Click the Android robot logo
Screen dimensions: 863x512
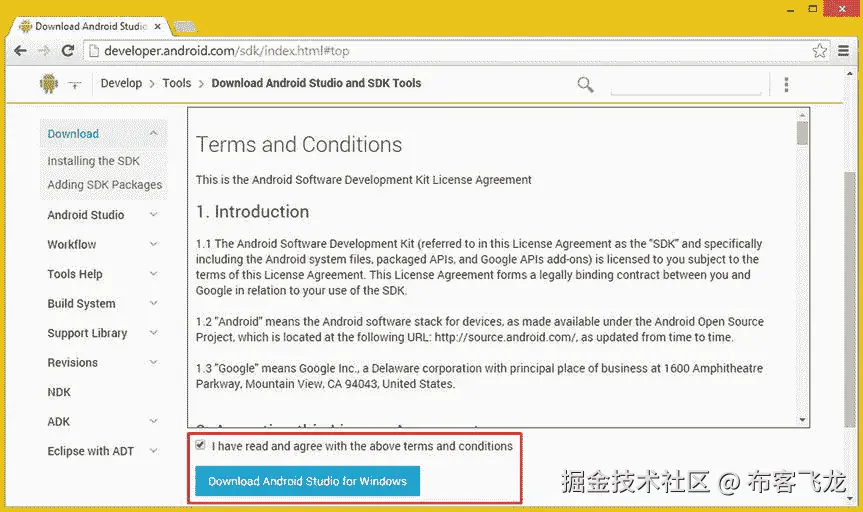(48, 84)
